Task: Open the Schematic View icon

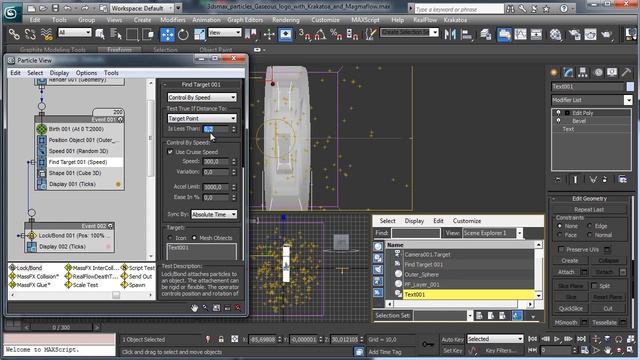Action: (536, 35)
